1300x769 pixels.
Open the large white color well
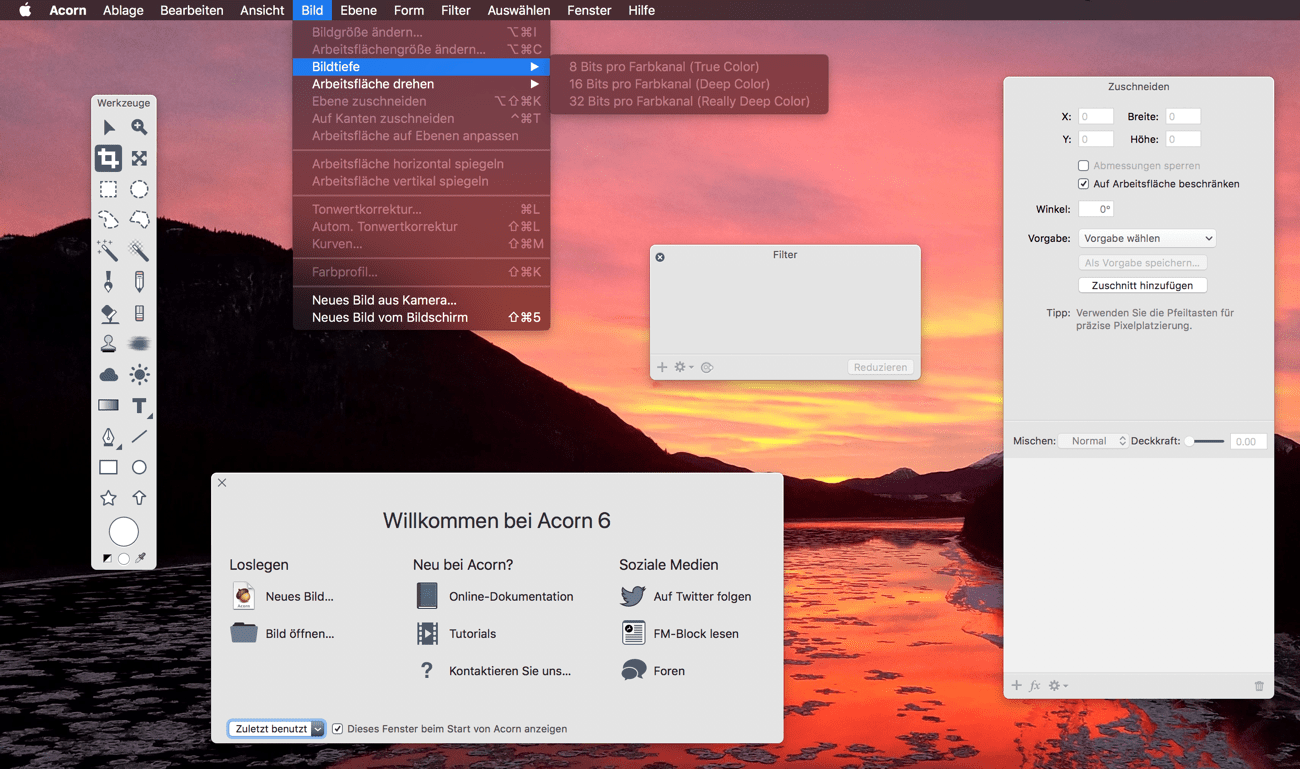(x=124, y=532)
